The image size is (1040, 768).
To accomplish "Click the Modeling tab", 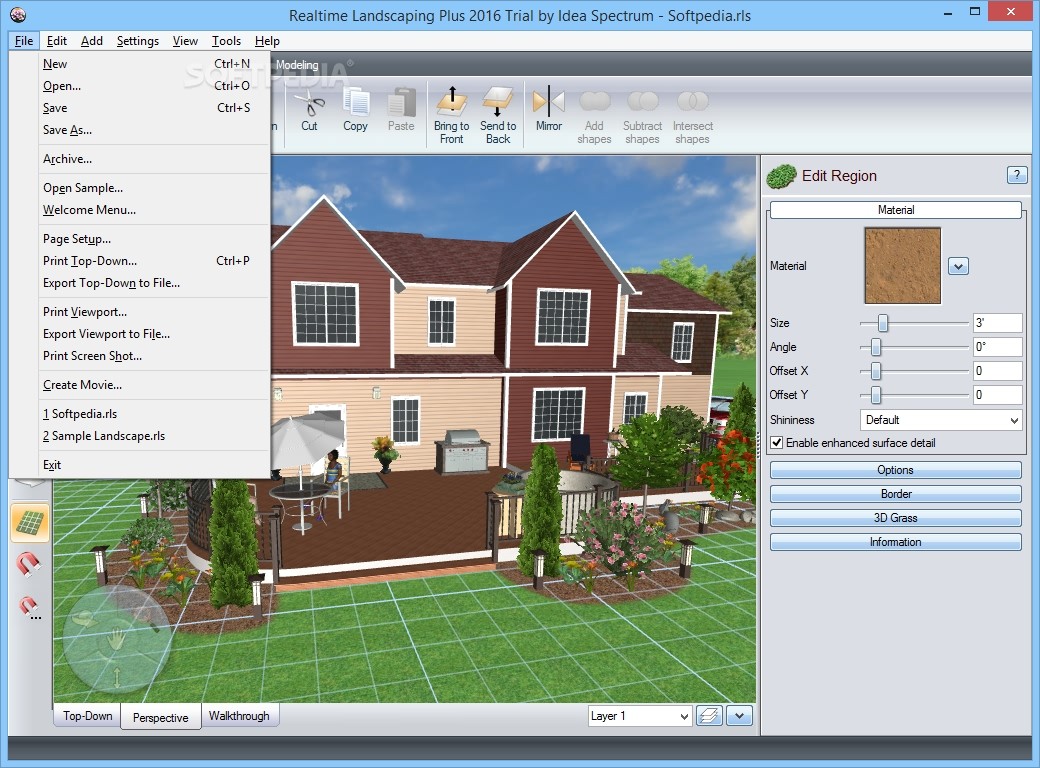I will coord(297,65).
